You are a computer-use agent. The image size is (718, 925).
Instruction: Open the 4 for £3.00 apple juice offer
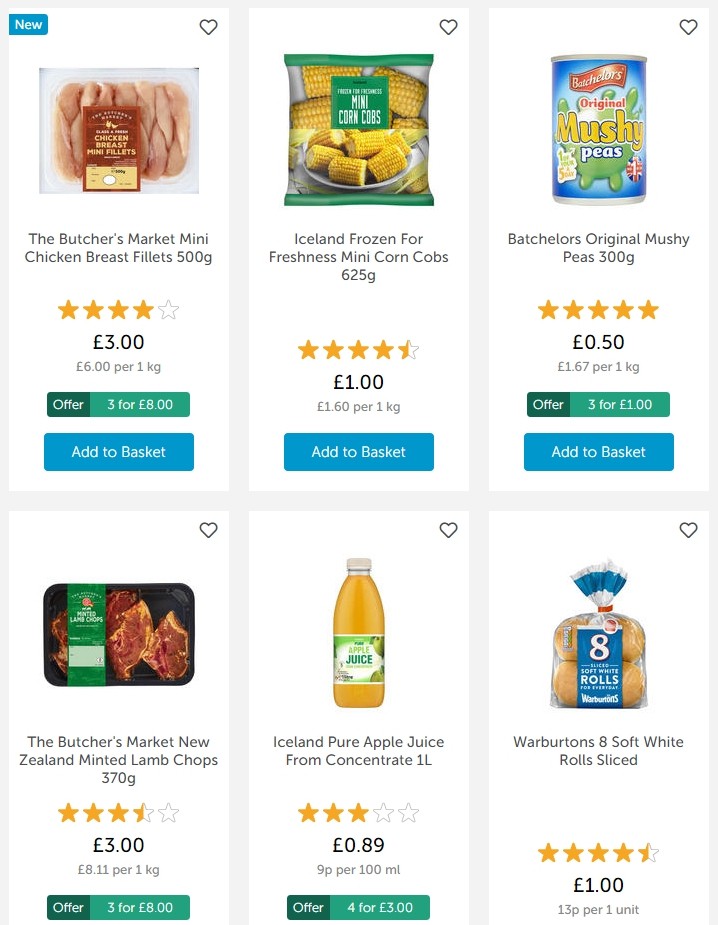tap(358, 907)
